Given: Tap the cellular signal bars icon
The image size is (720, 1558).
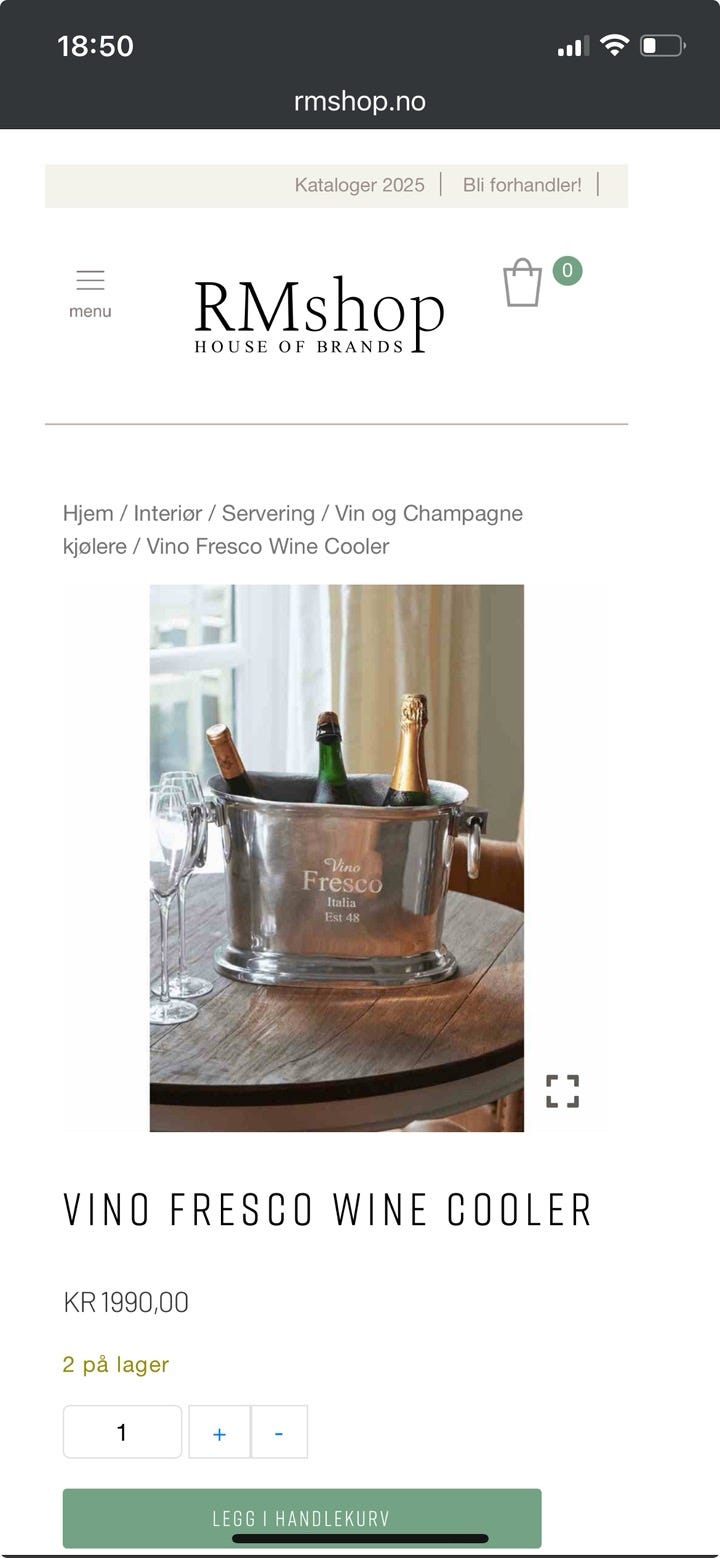Looking at the screenshot, I should click(x=573, y=46).
